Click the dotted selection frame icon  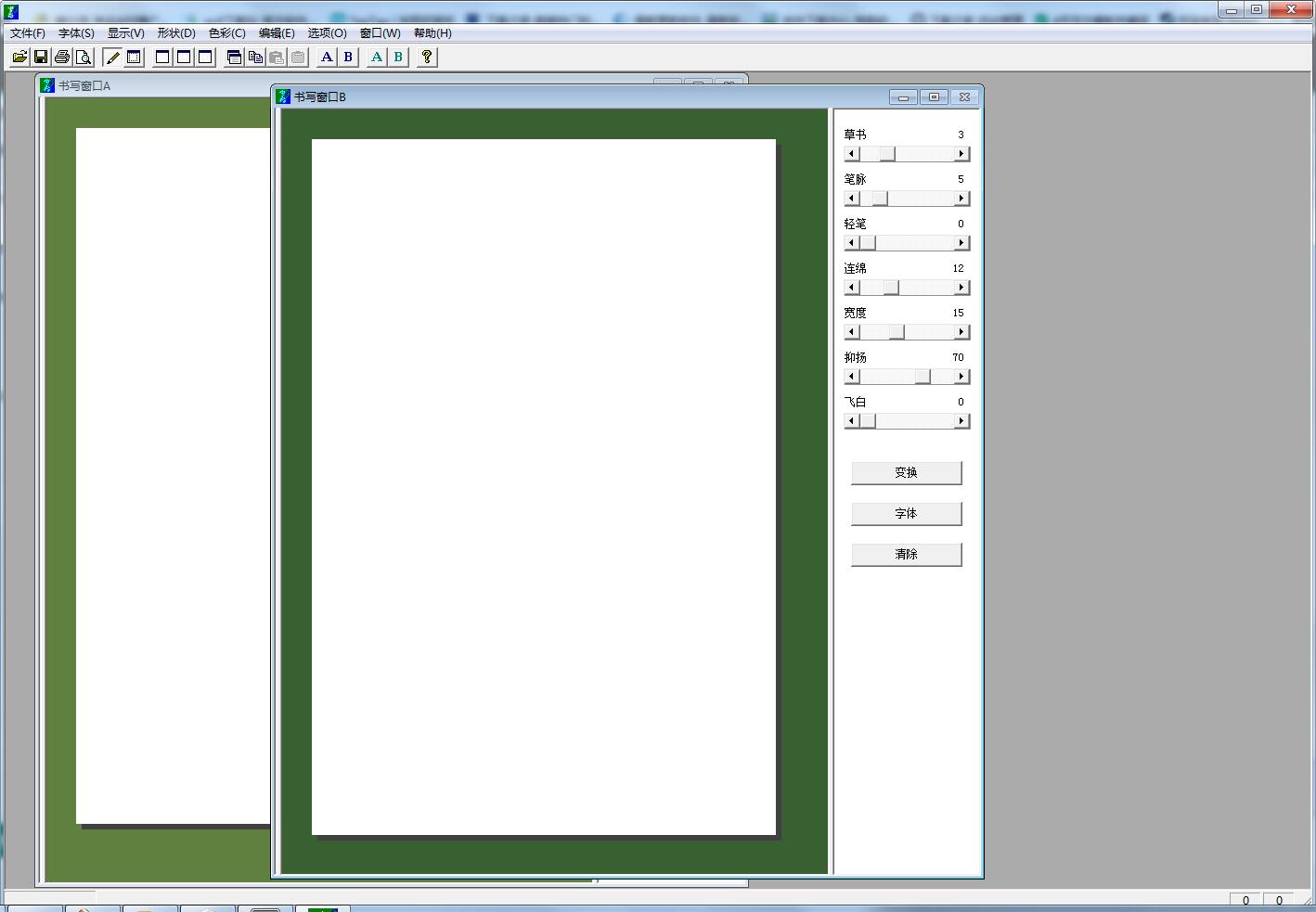pos(134,58)
